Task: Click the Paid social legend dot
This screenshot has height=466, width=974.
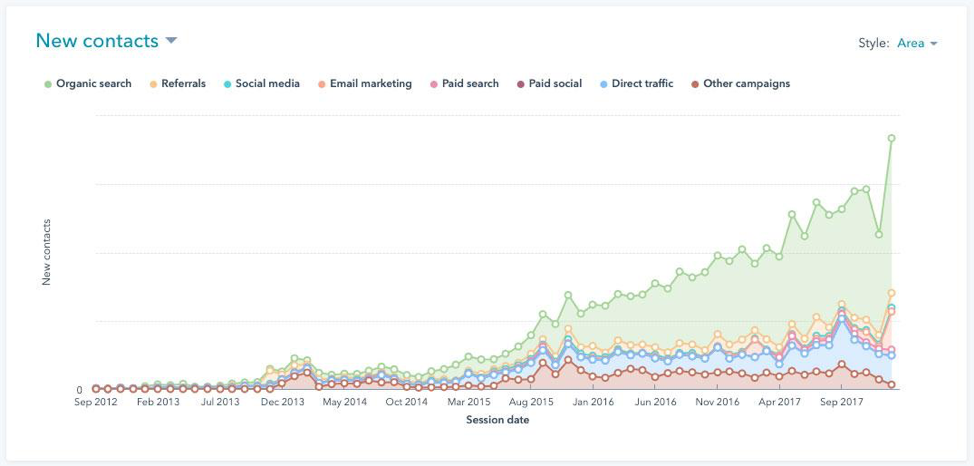Action: [520, 84]
